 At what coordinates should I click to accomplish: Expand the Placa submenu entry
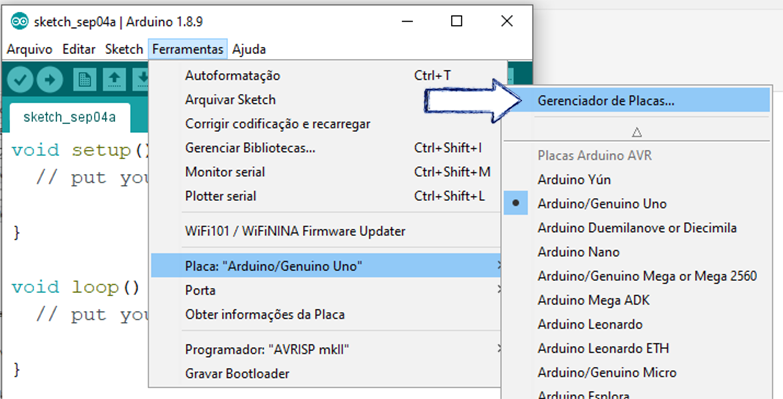coord(326,266)
